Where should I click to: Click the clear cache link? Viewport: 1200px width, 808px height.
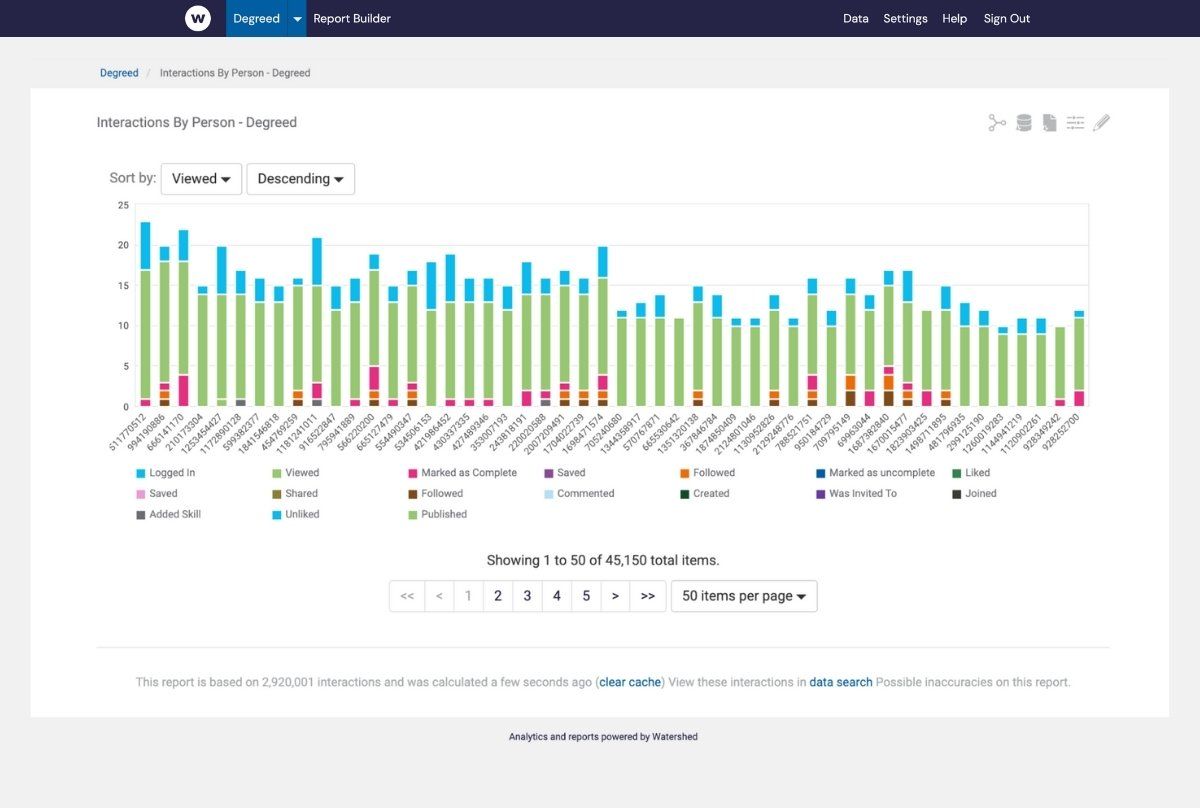click(x=630, y=681)
